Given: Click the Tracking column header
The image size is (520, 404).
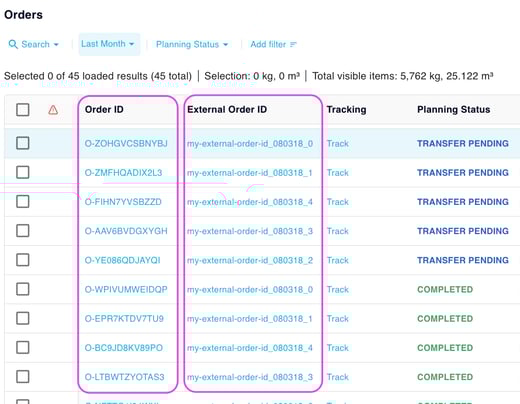Looking at the screenshot, I should [x=346, y=109].
